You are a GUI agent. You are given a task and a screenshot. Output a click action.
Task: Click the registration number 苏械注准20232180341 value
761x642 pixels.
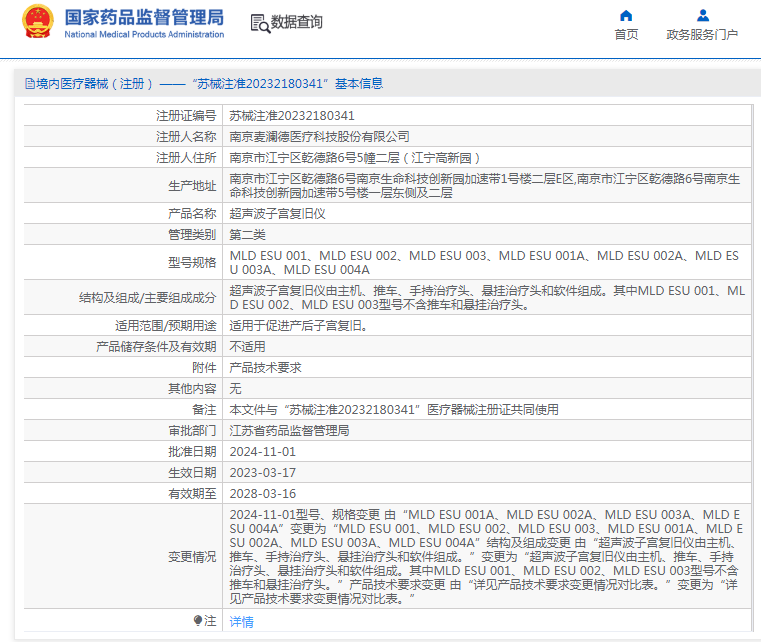coord(292,115)
